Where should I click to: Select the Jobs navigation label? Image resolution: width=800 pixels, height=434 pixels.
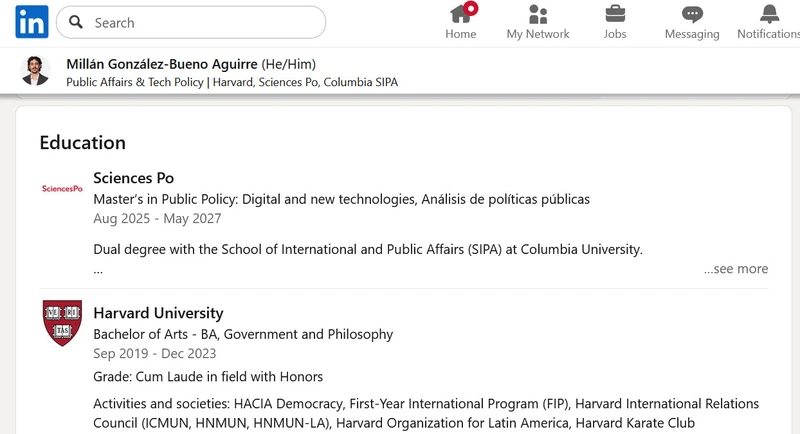pyautogui.click(x=615, y=34)
